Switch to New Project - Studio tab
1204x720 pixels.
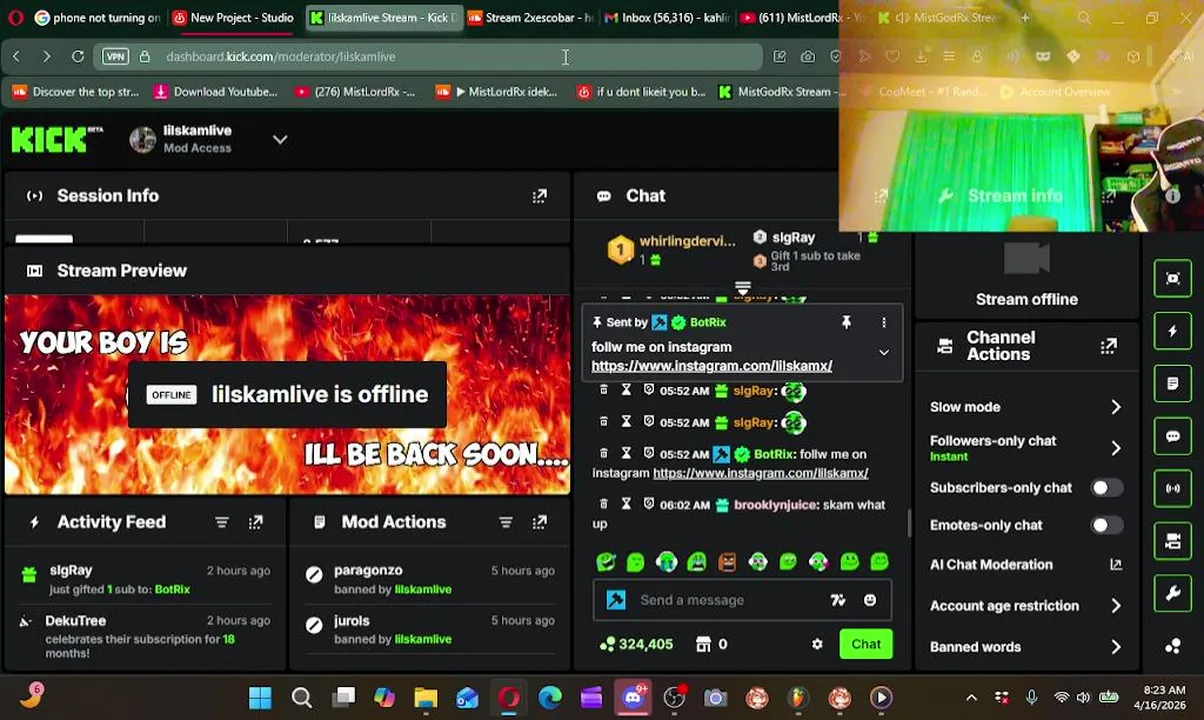[232, 18]
